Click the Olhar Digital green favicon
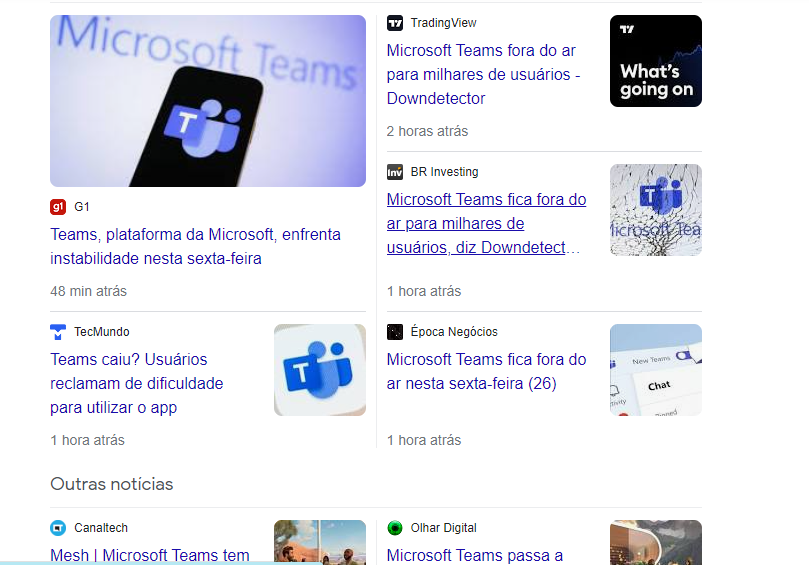 [x=395, y=528]
